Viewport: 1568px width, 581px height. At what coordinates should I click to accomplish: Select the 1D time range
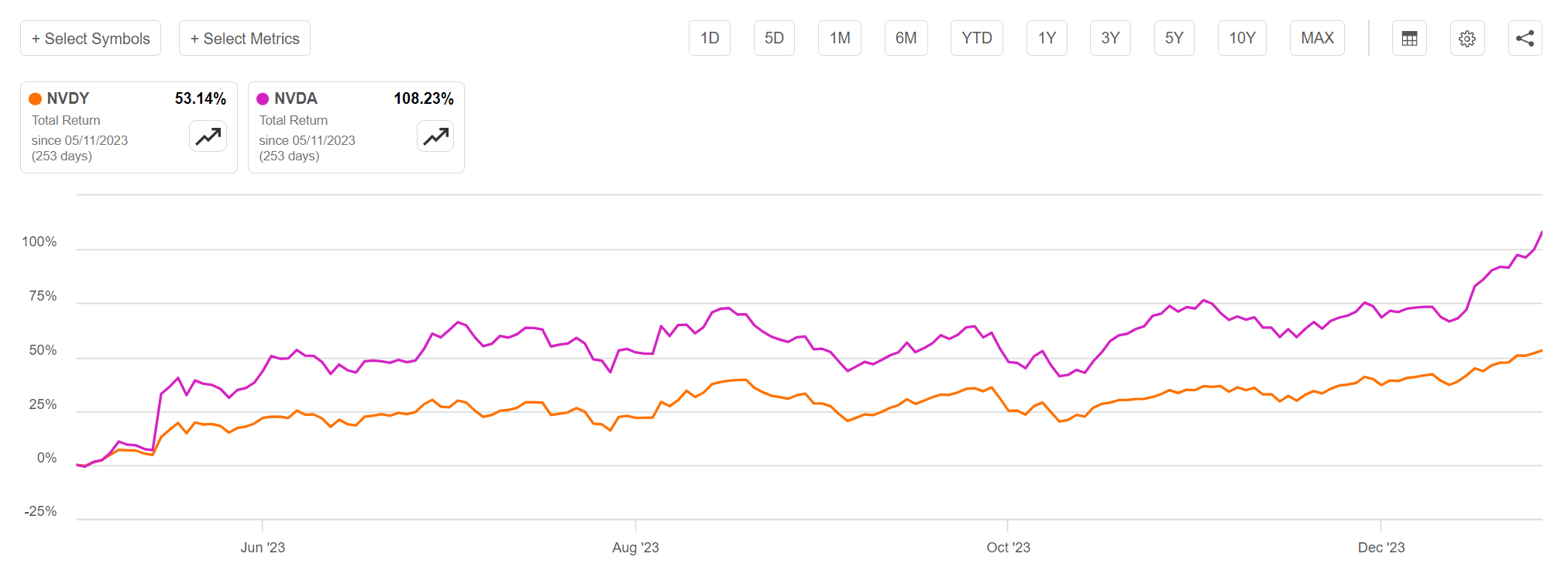(x=709, y=37)
